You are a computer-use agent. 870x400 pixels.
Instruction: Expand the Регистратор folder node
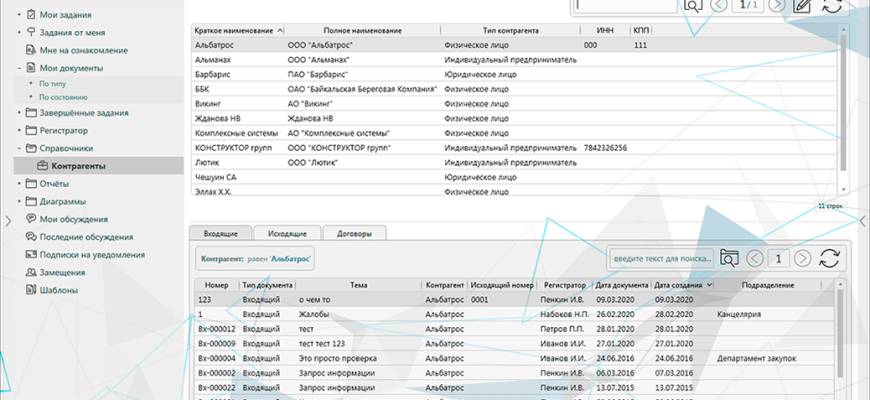[19, 130]
